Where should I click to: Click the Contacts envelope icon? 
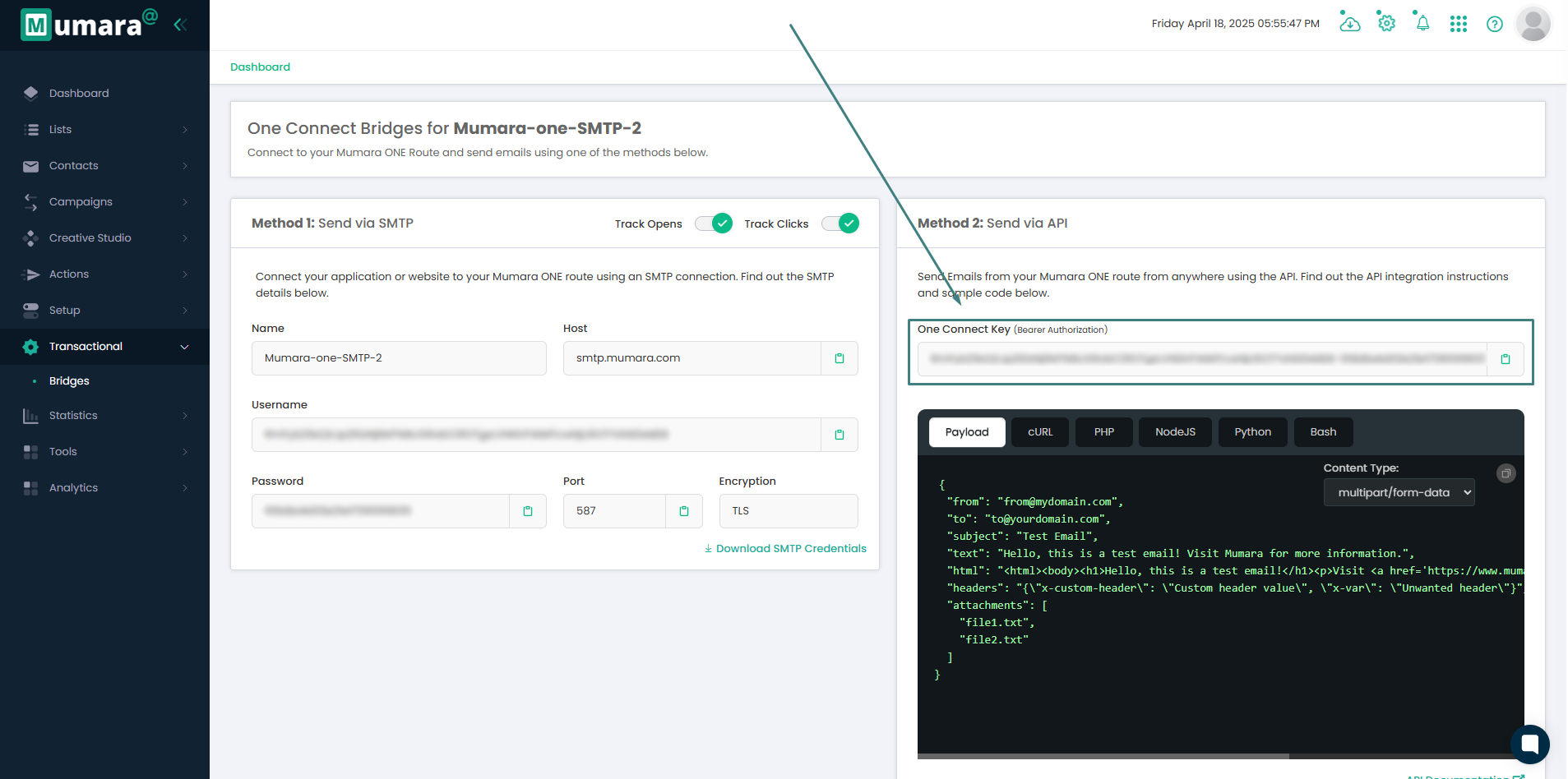(31, 166)
